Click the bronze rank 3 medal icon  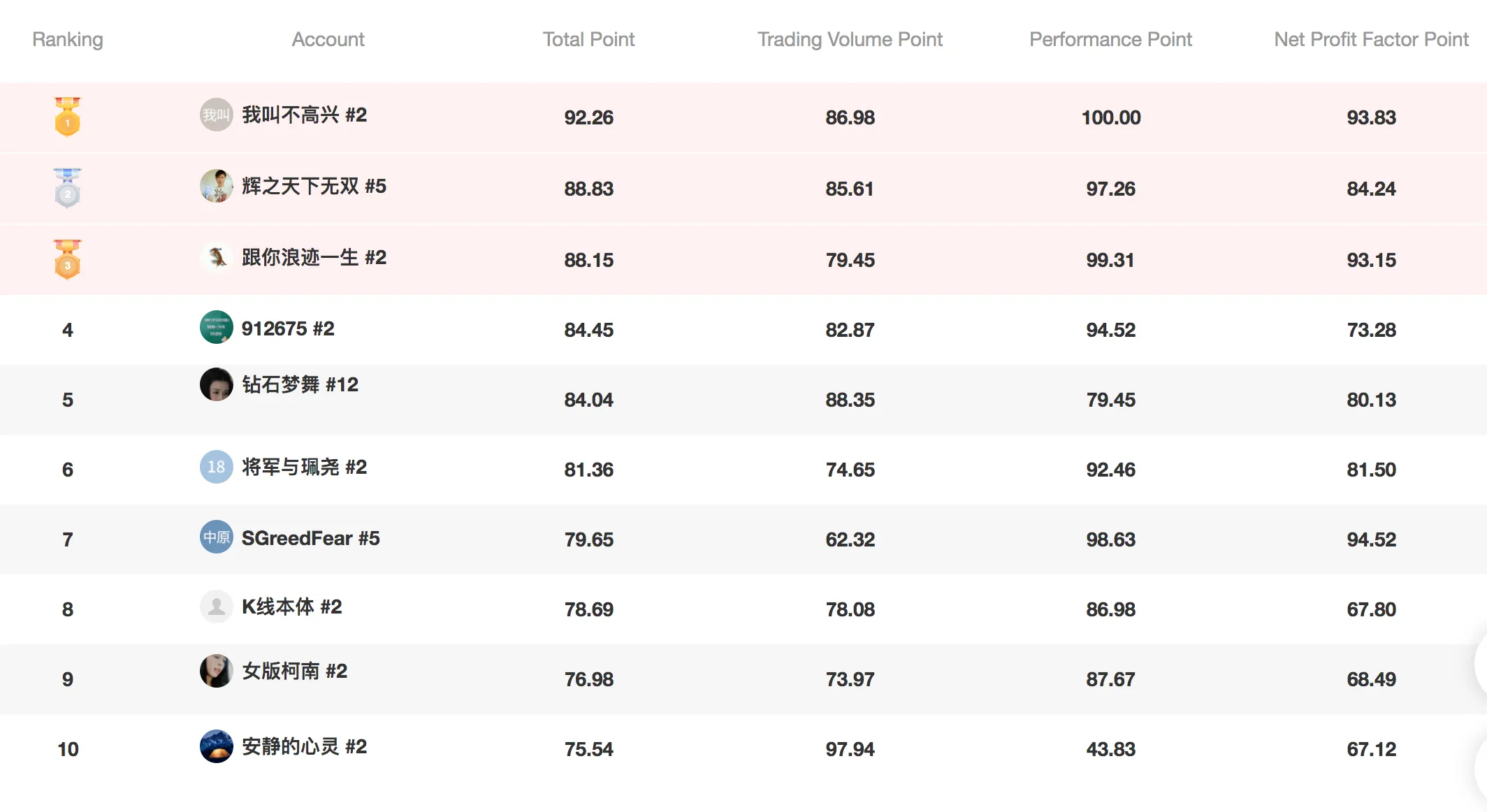(x=67, y=259)
